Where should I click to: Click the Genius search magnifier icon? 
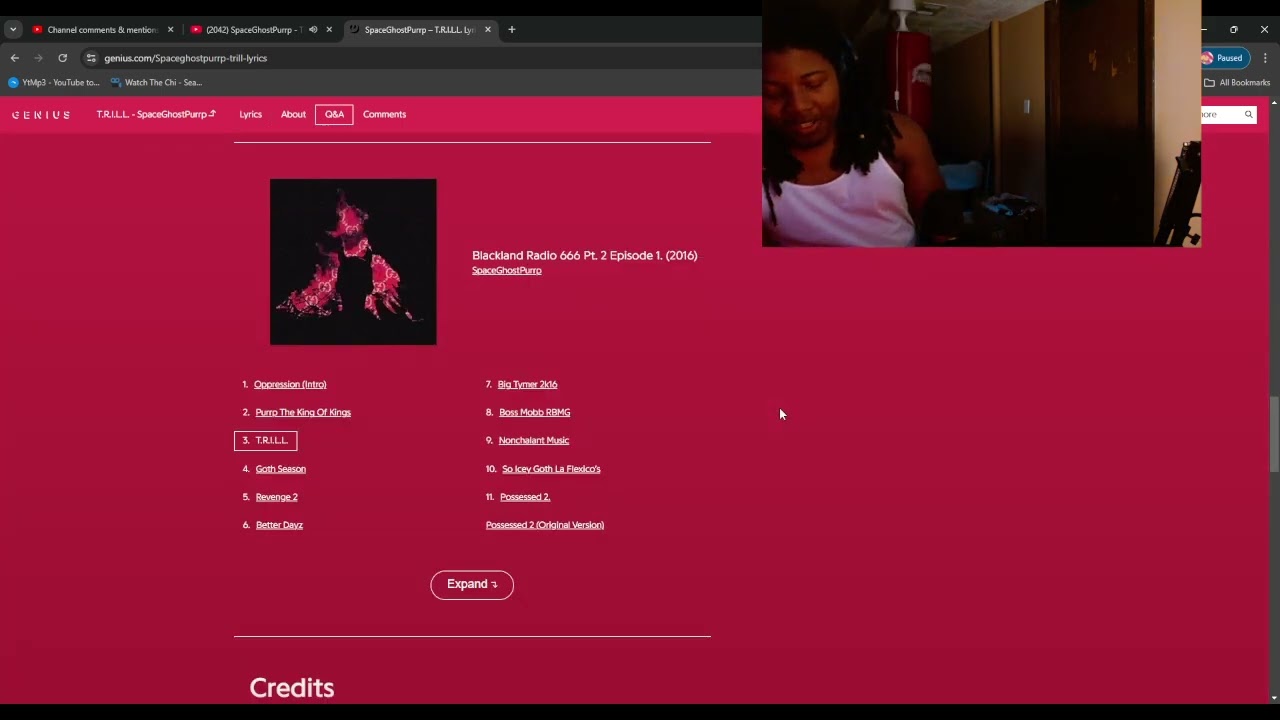coord(1248,115)
